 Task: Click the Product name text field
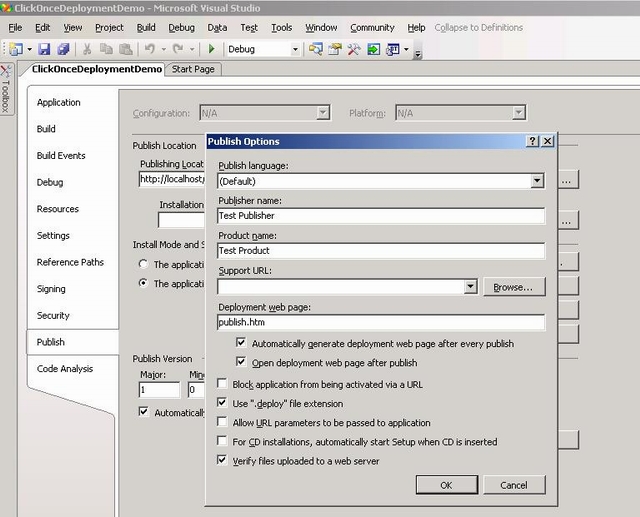[381, 251]
